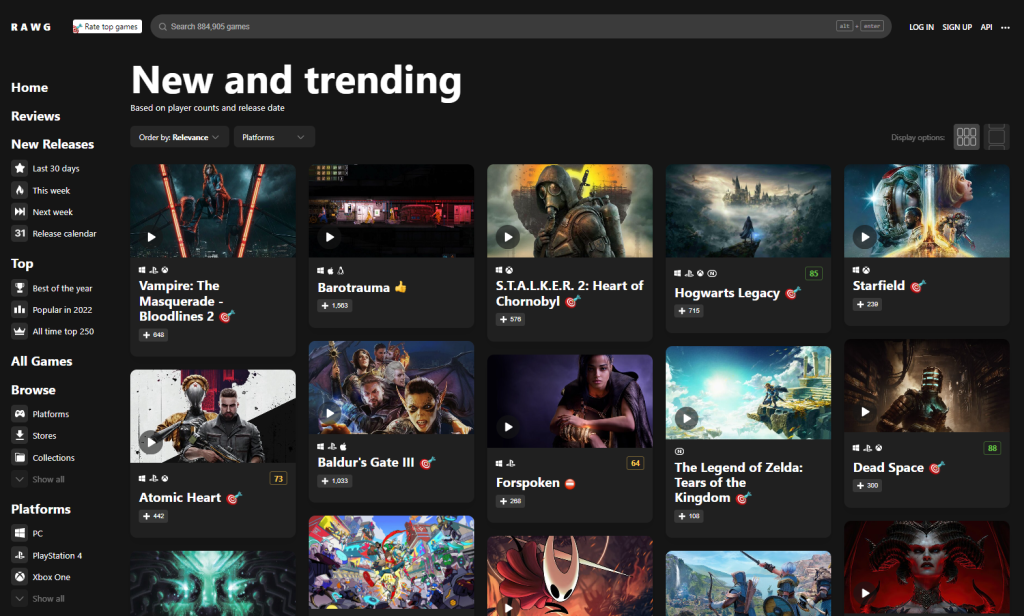Click the Windows icon for PC platform
This screenshot has height=616, width=1024.
point(20,533)
